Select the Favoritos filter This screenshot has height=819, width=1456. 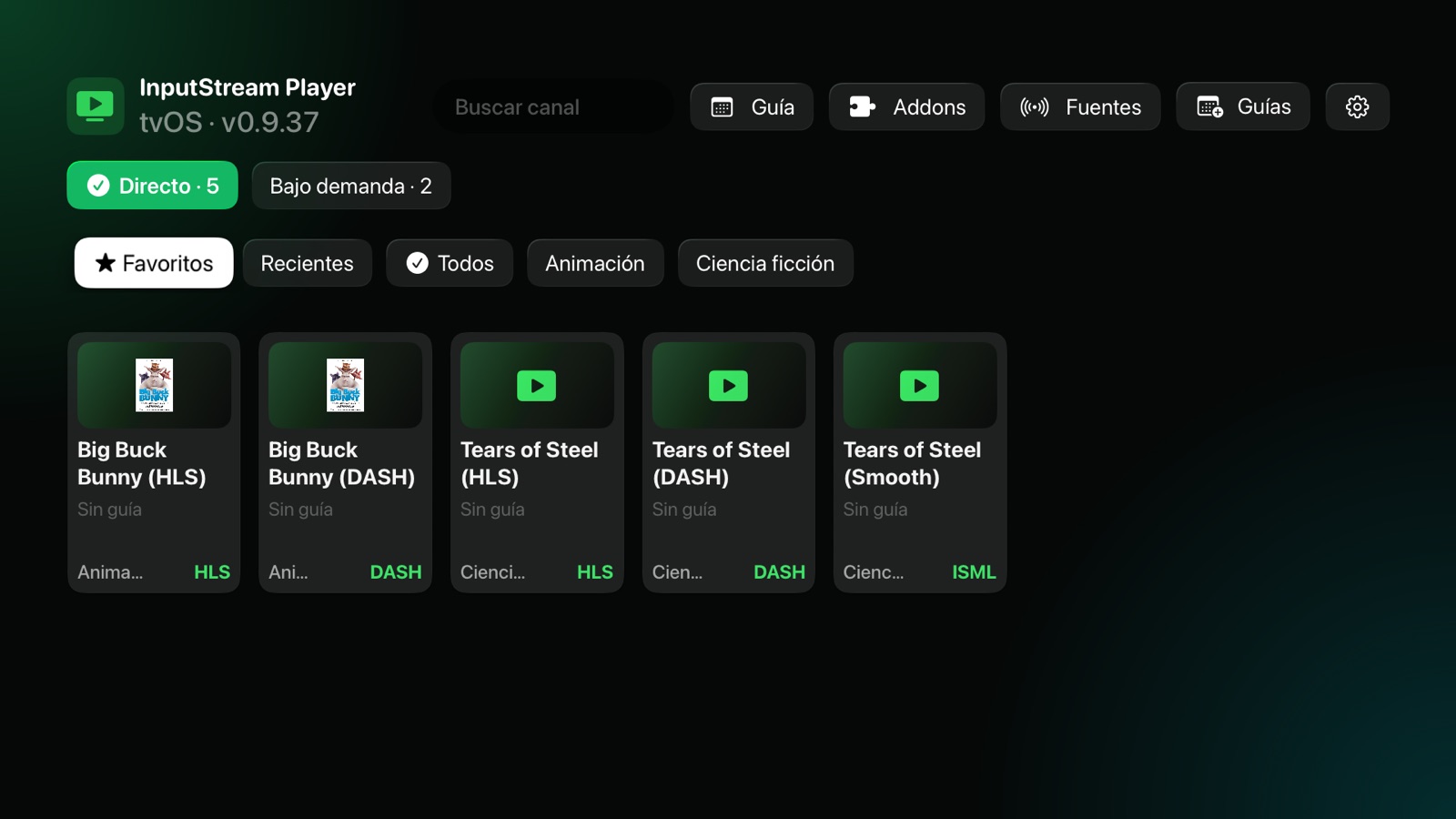154,263
